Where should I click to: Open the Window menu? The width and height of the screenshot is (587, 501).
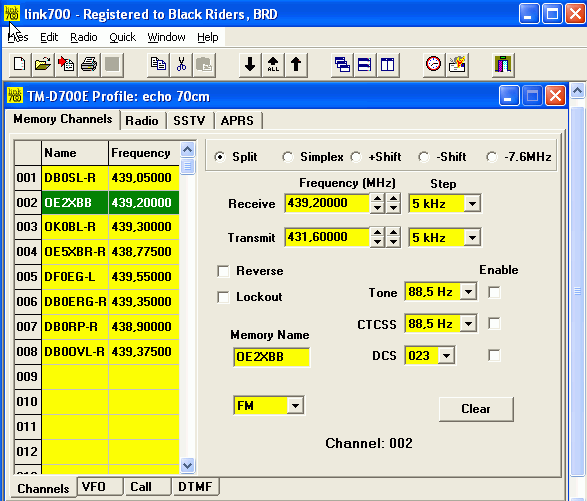(166, 37)
